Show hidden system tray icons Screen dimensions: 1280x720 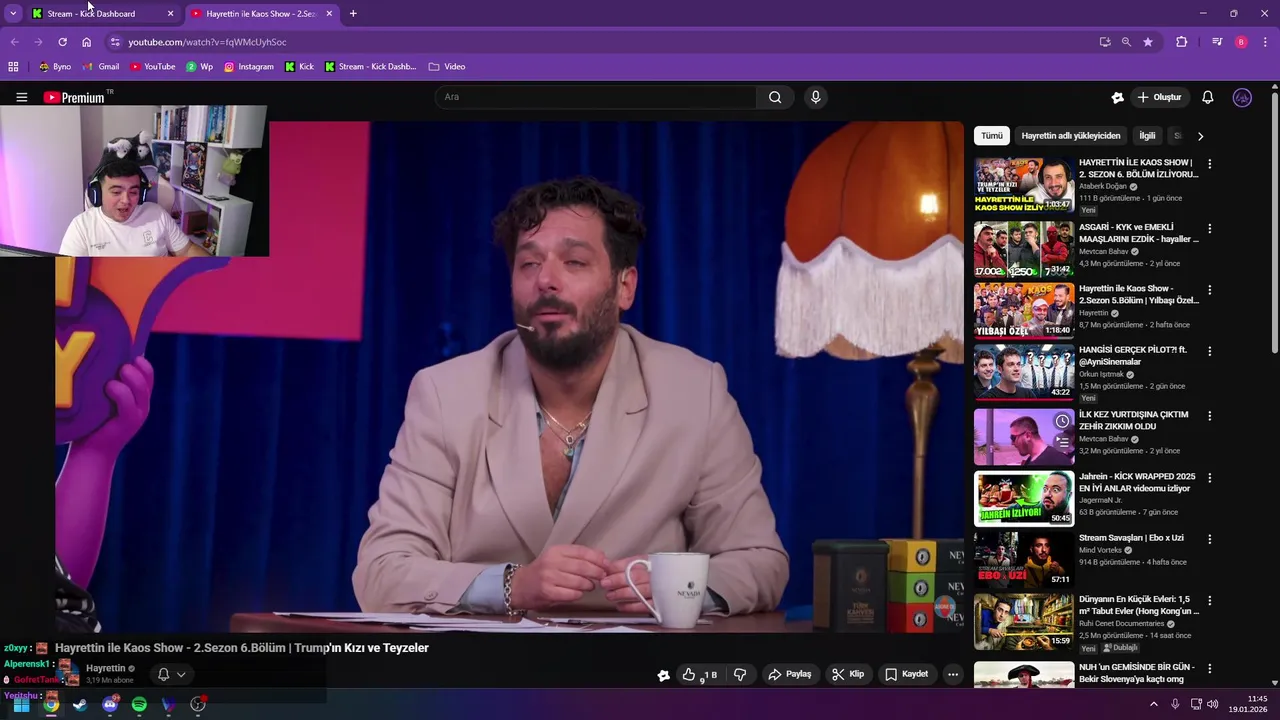point(1153,705)
